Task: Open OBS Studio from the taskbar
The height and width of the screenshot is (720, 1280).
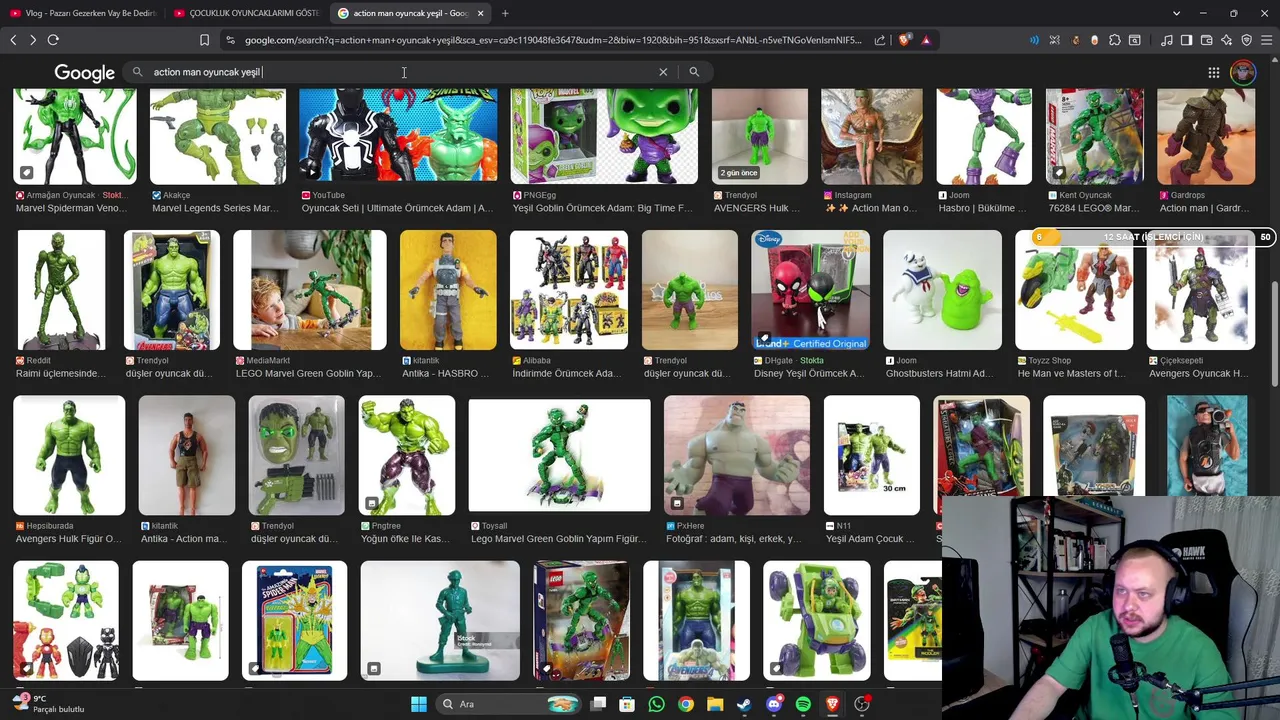Action: coord(862,704)
